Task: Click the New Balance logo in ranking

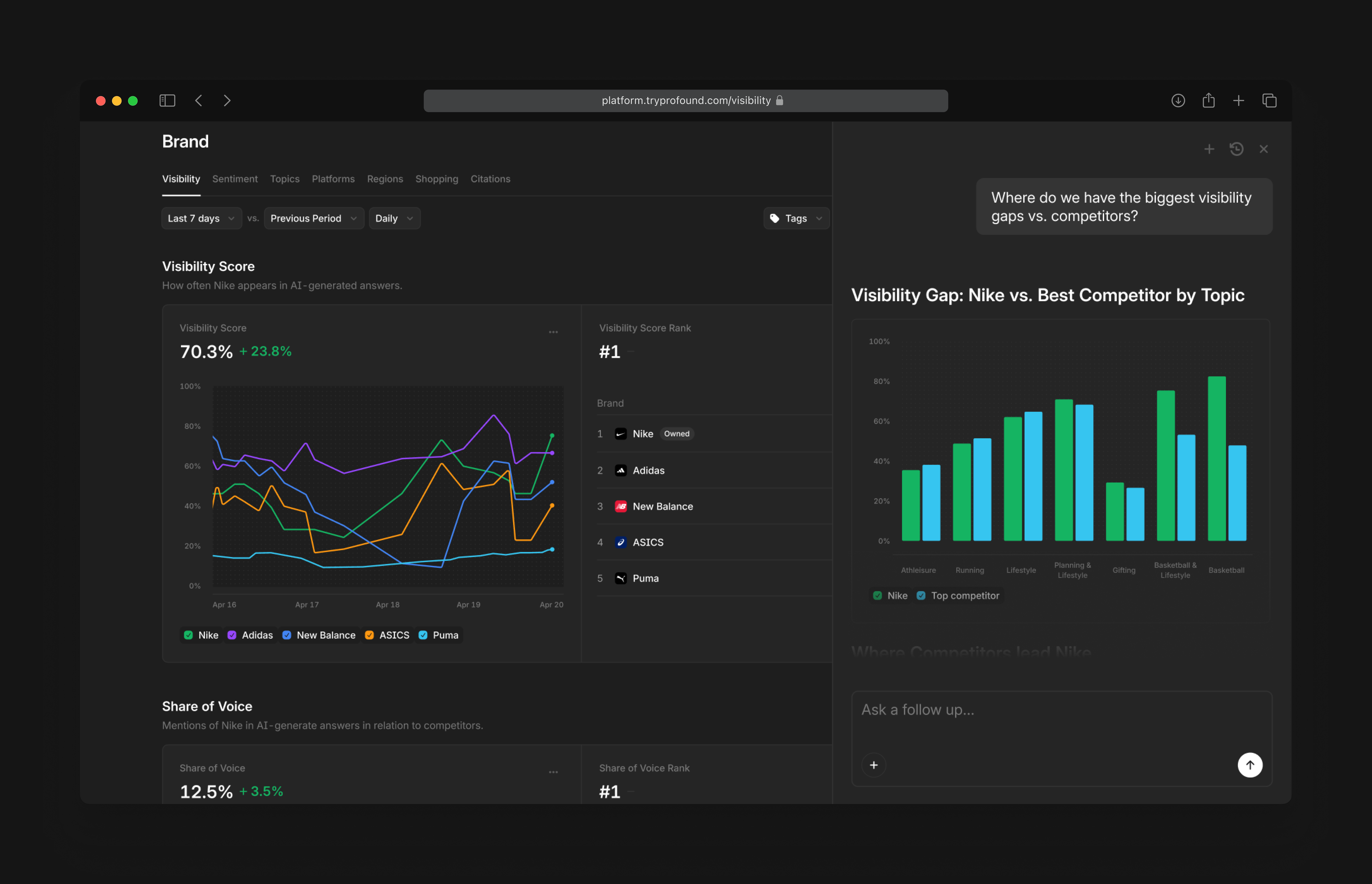Action: tap(621, 506)
